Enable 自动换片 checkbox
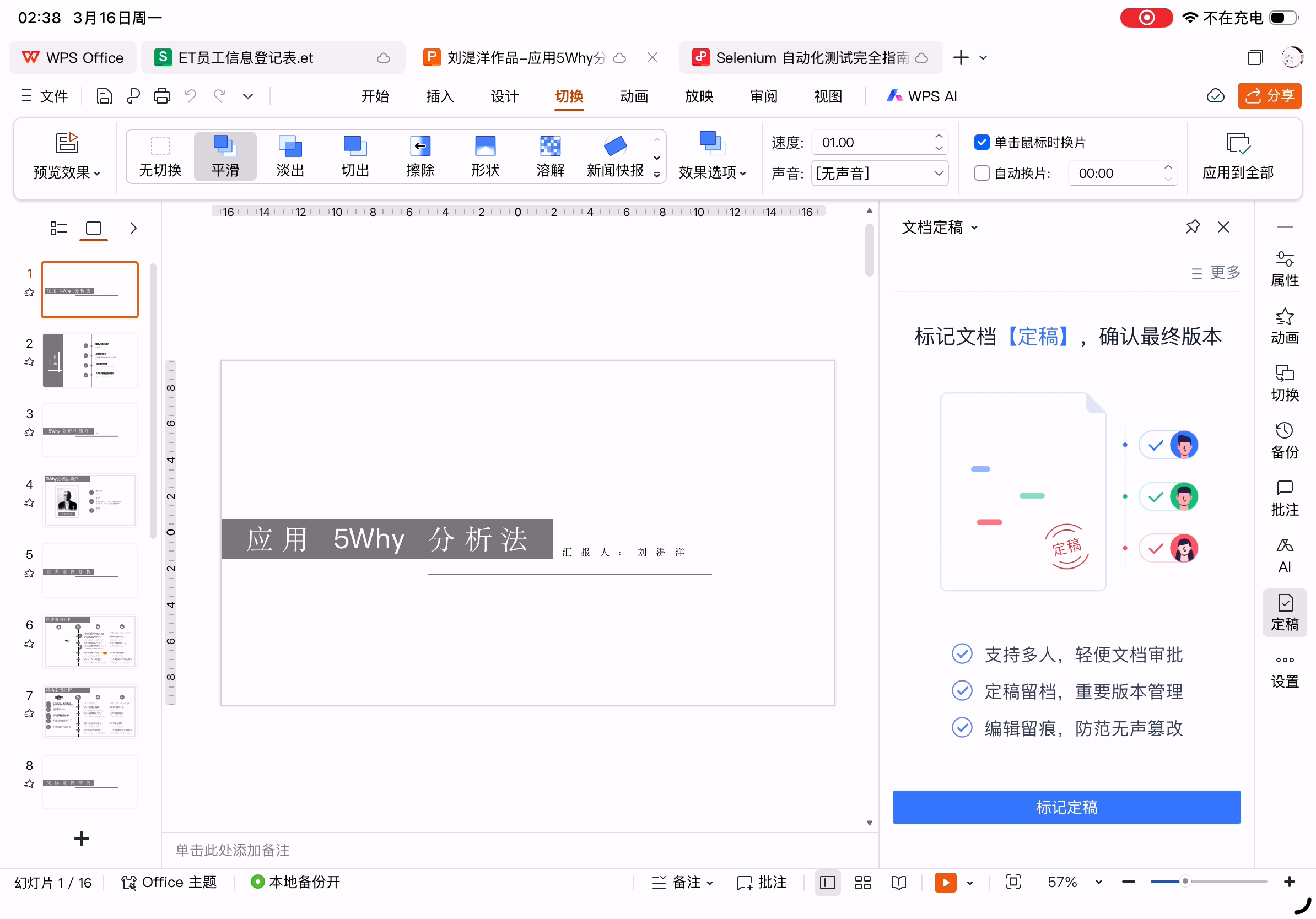Screen dimensions: 1316x919 [x=981, y=173]
